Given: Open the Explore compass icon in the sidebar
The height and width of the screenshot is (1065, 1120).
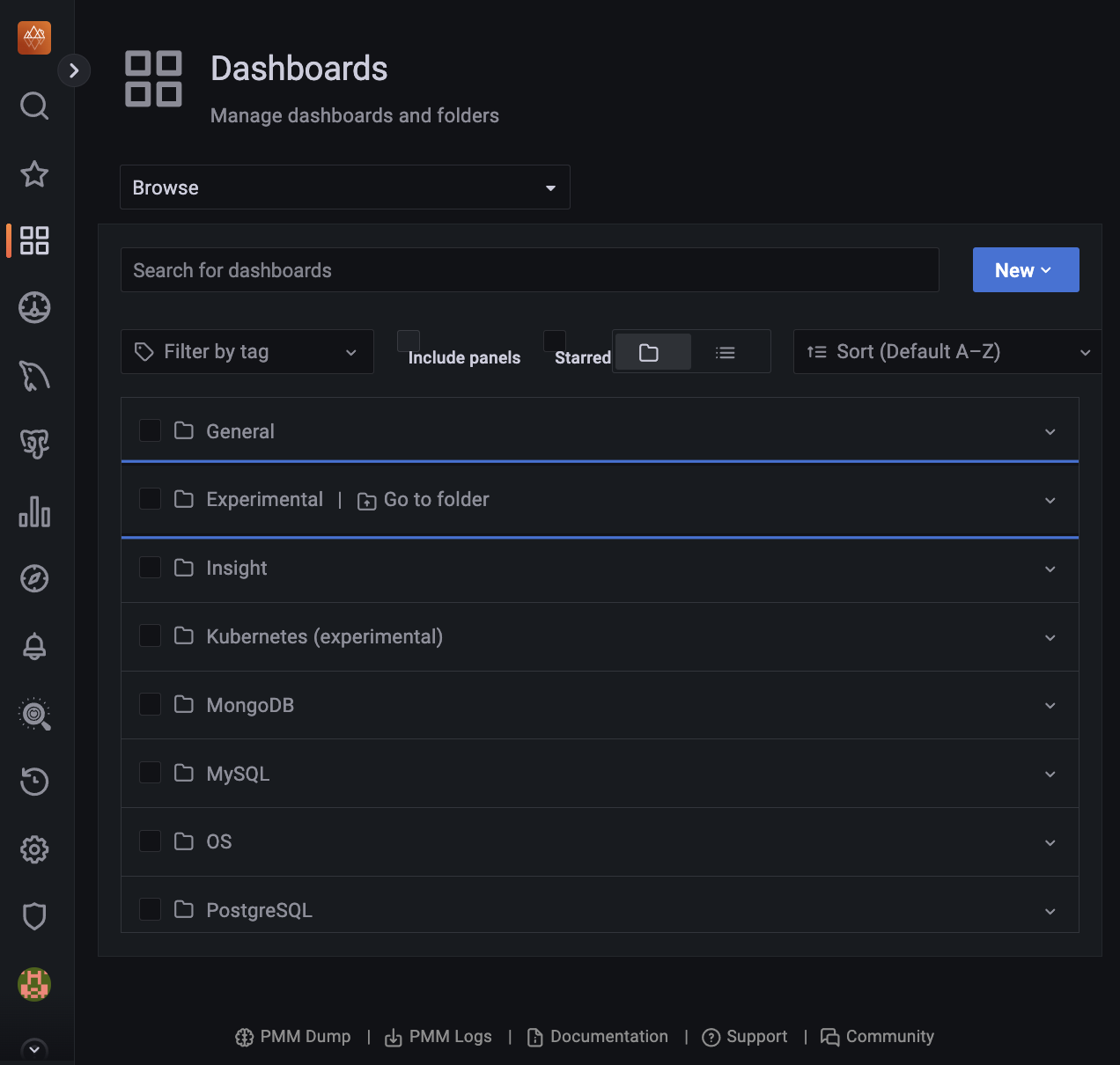Looking at the screenshot, I should [34, 578].
